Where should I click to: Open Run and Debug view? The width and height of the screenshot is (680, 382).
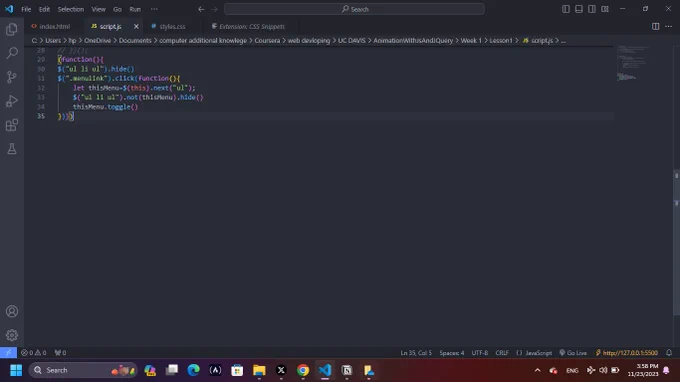coord(12,101)
